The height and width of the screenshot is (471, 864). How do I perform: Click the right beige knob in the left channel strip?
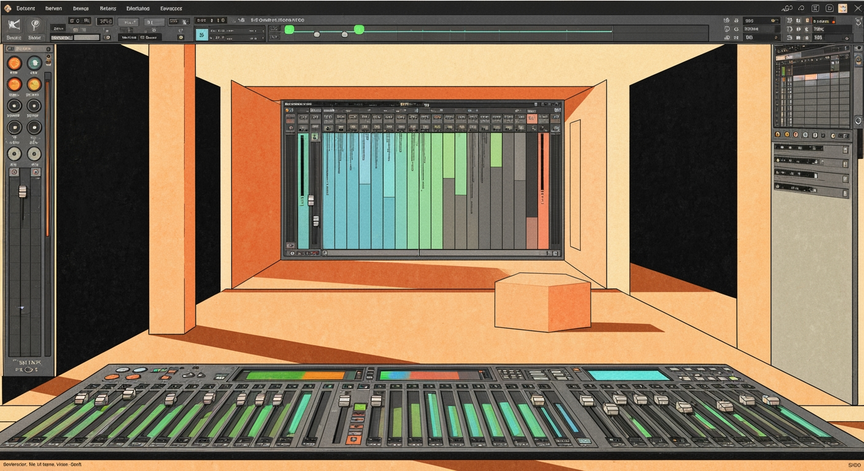coord(34,154)
